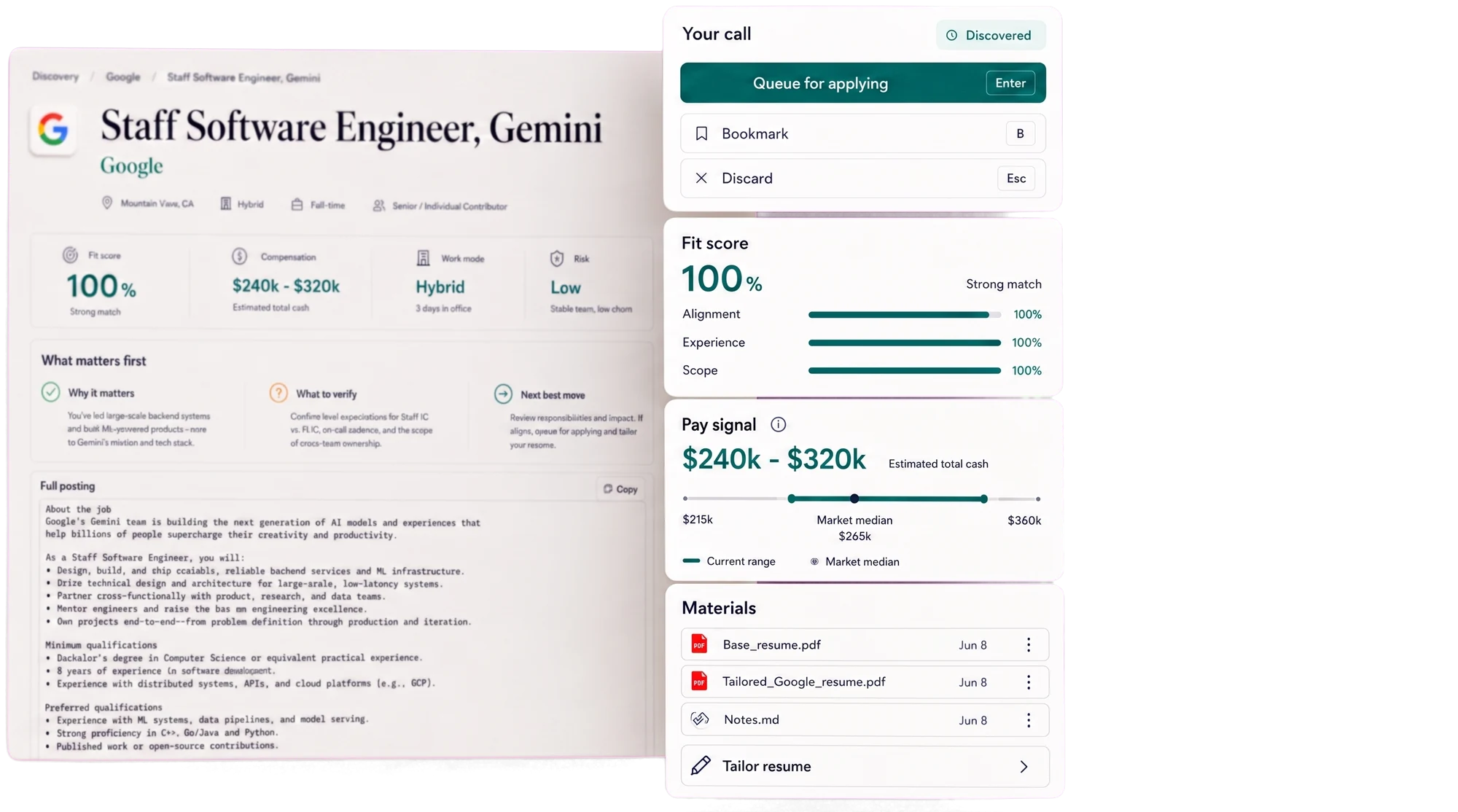This screenshot has width=1458, height=812.
Task: Click the Work mode building icon
Action: coord(423,258)
